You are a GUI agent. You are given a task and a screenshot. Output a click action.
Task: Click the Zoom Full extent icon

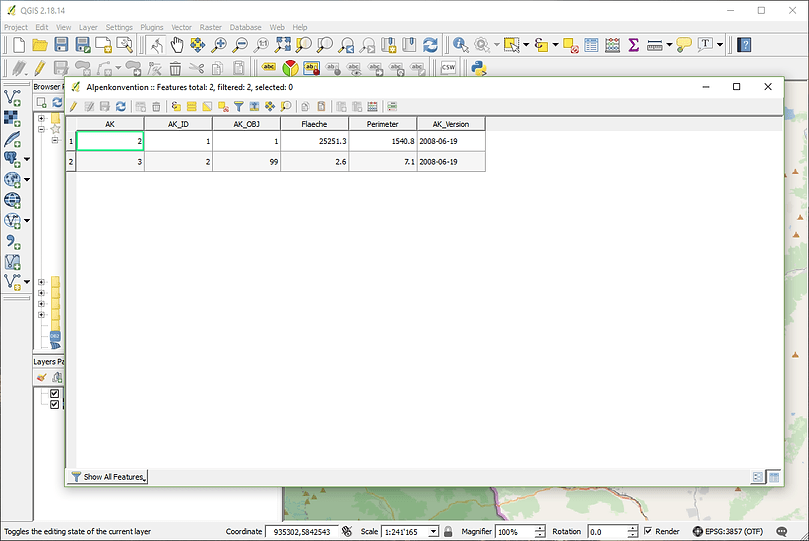coord(282,45)
